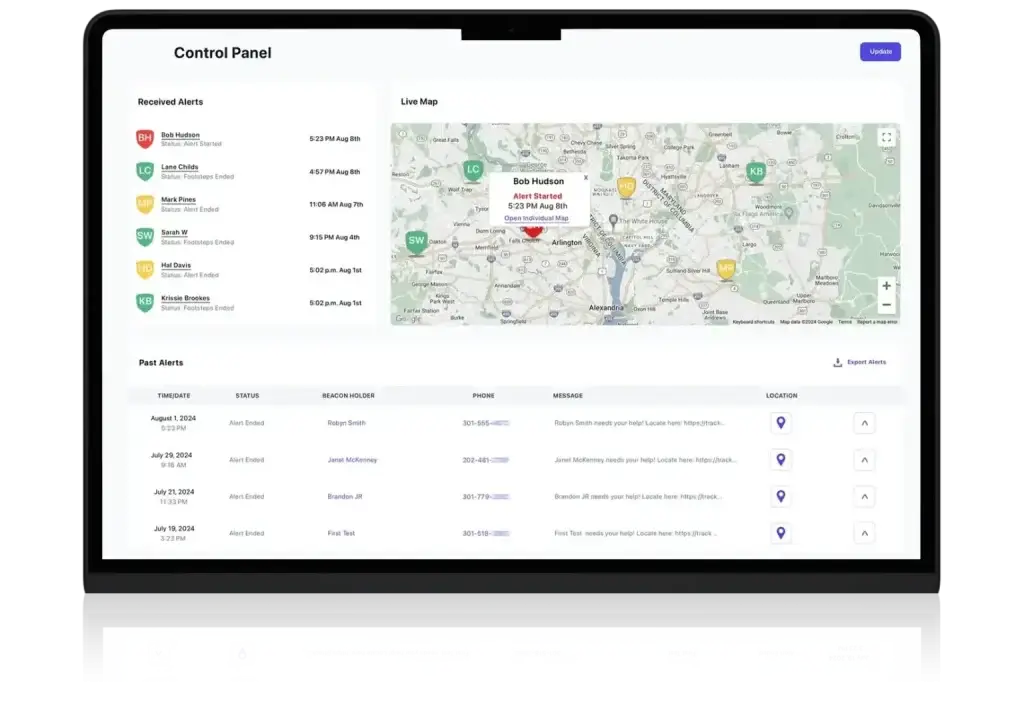
Task: Report a map error link
Action: tap(877, 322)
